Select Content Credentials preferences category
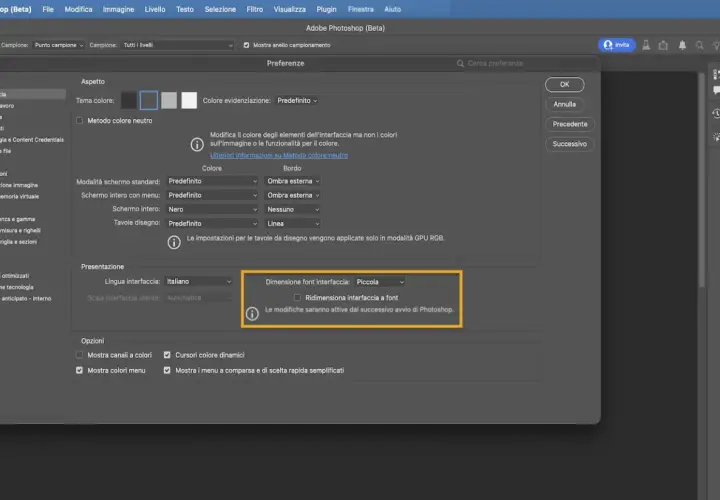The height and width of the screenshot is (500, 720). (x=32, y=140)
